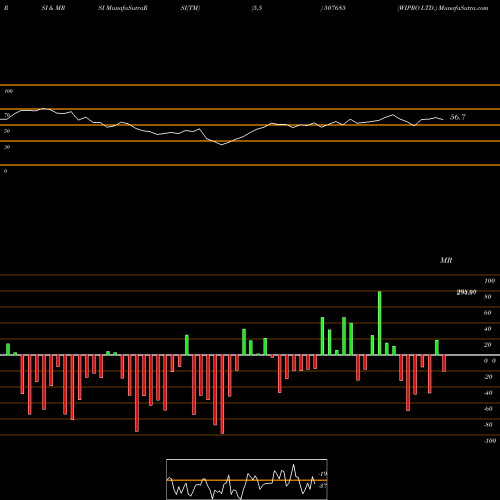The width and height of the screenshot is (500, 500).
Task: Click the -20 label on MR axis
Action: tap(488, 377)
